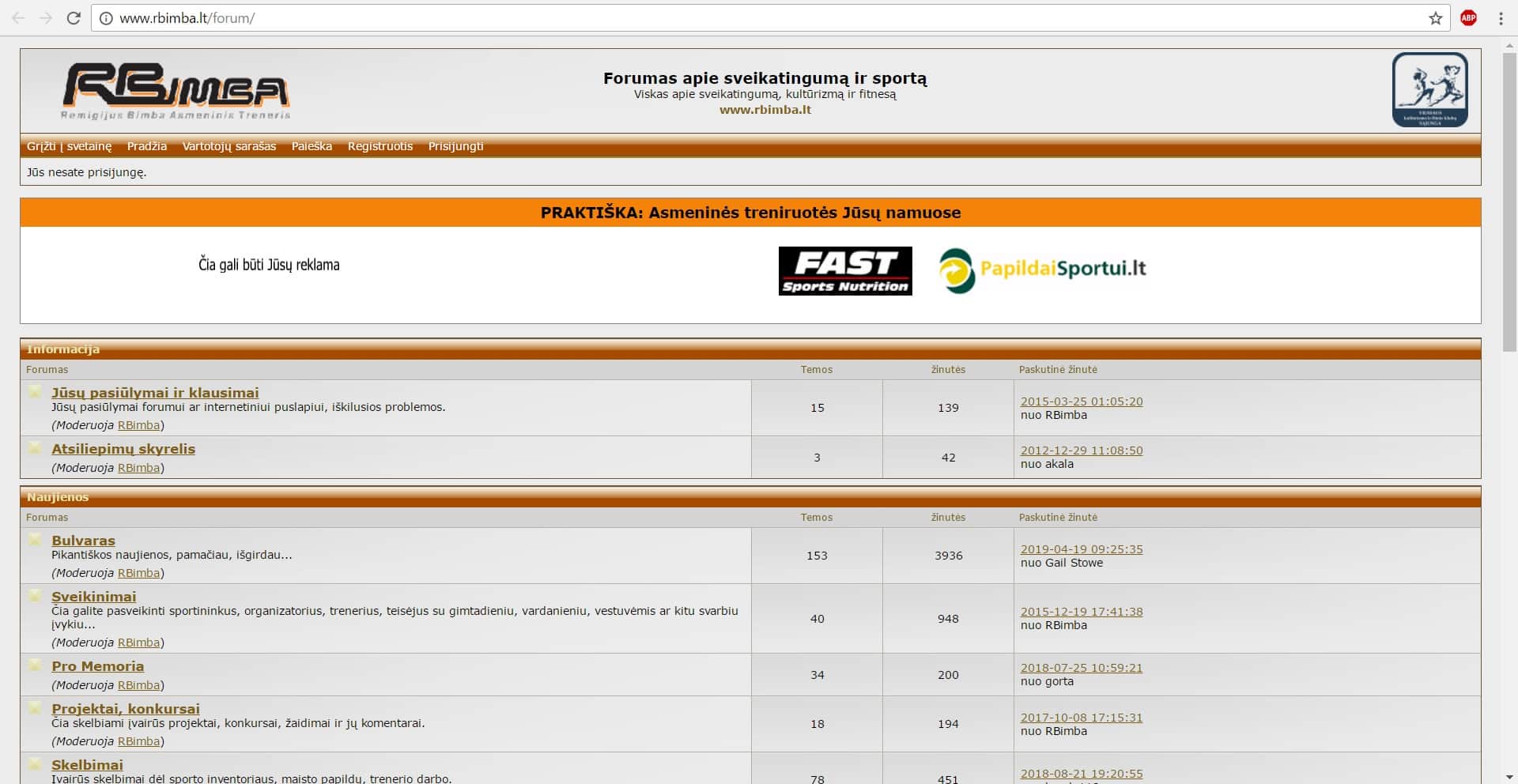Open moderator RBimba under Bulvaras

(x=139, y=573)
